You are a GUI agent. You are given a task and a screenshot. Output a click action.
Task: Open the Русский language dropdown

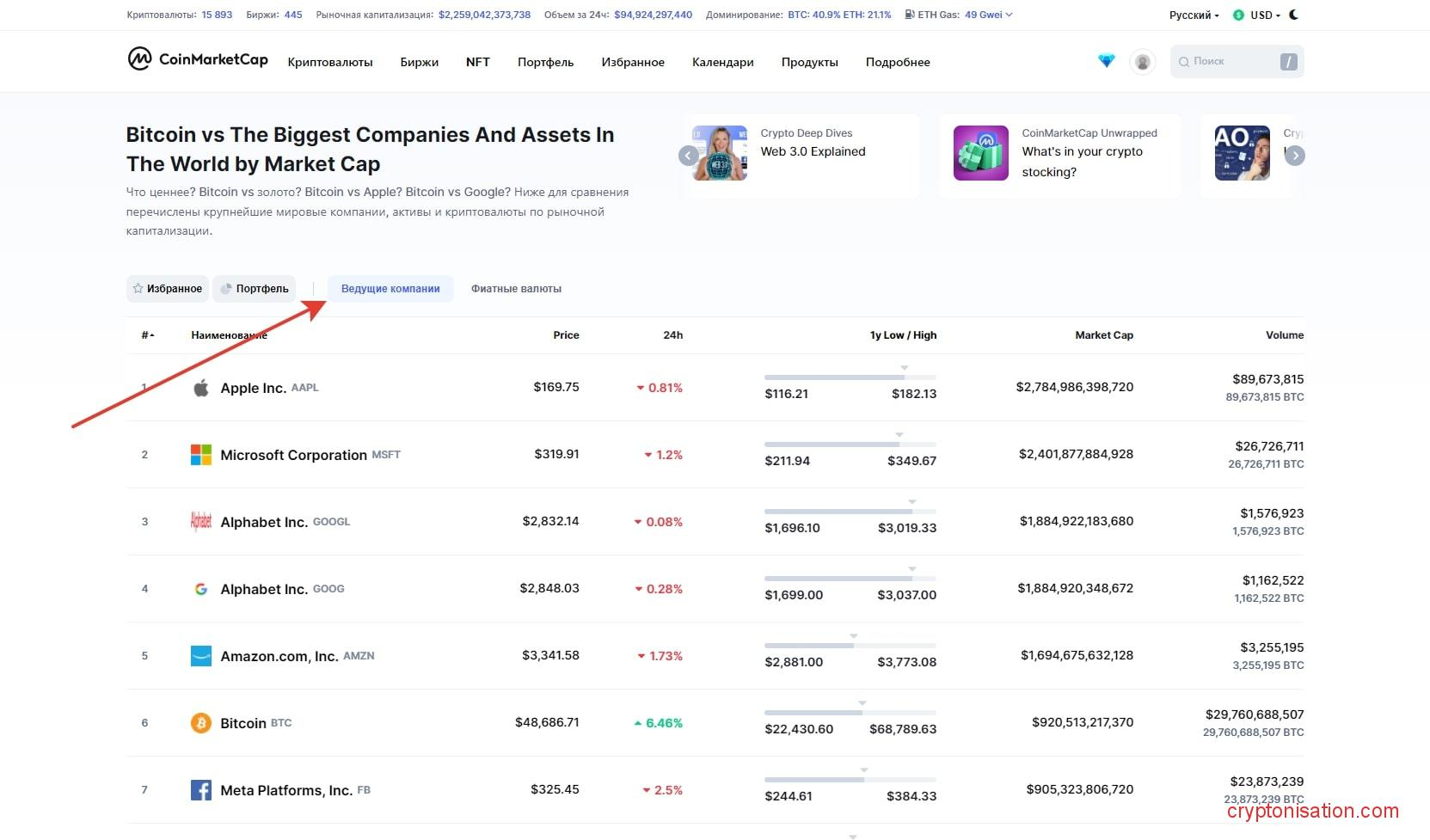click(x=1194, y=15)
